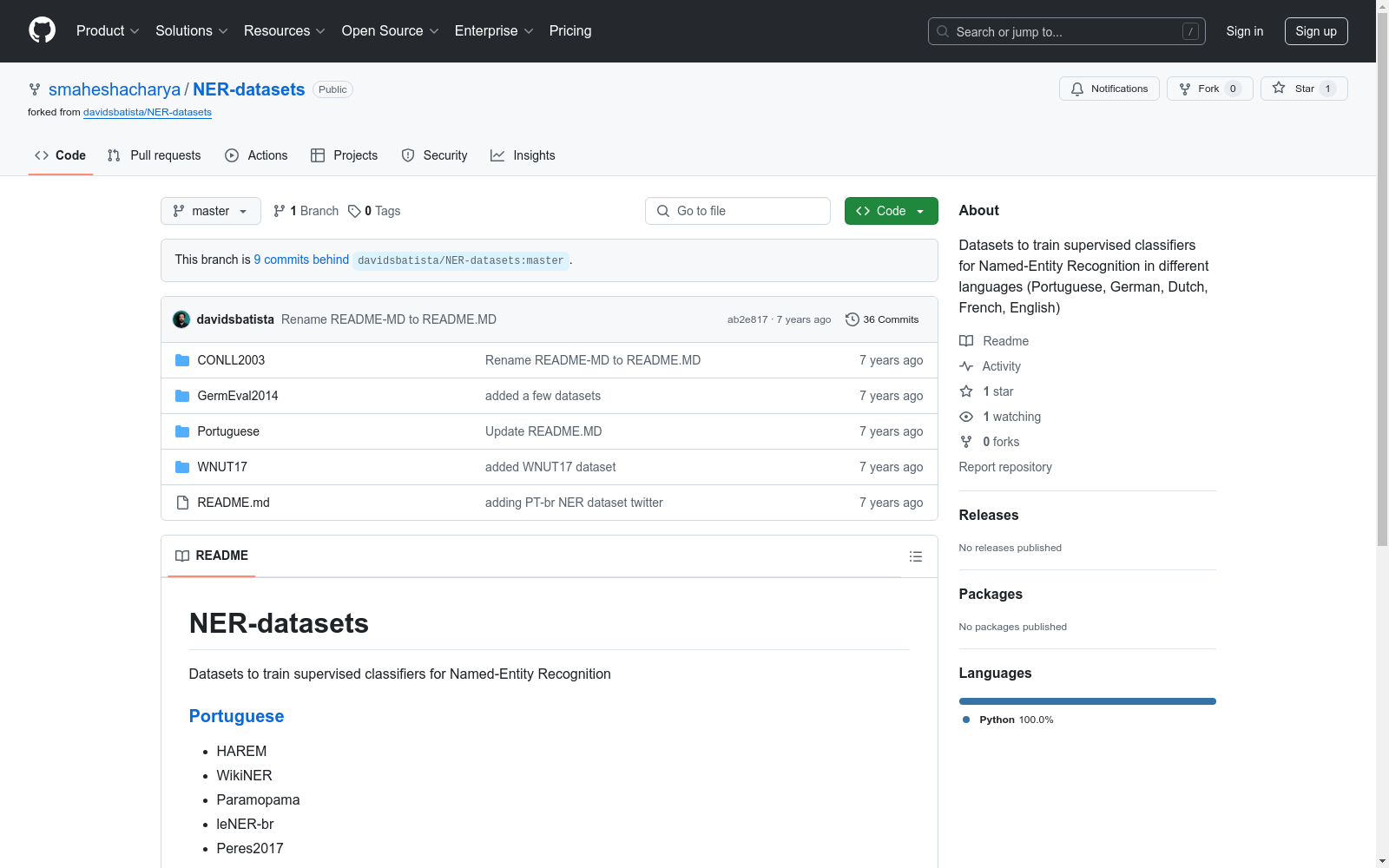
Task: Star the repository
Action: (x=1304, y=89)
